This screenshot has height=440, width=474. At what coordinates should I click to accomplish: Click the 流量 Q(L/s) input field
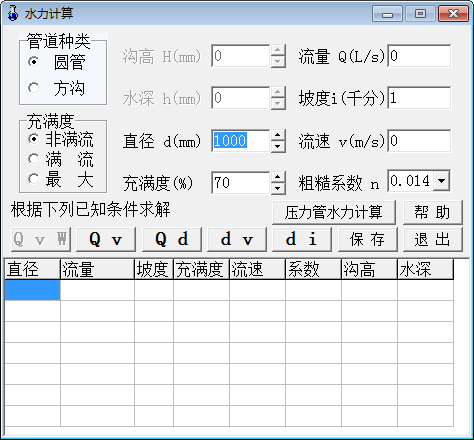pos(419,56)
